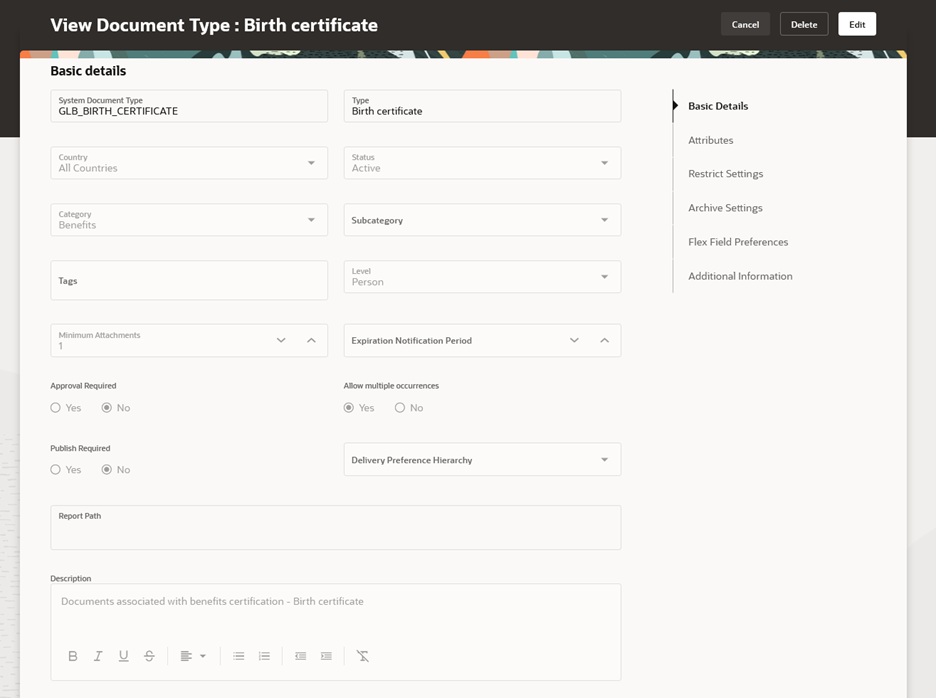Apply bold formatting in Description editor

[73, 656]
